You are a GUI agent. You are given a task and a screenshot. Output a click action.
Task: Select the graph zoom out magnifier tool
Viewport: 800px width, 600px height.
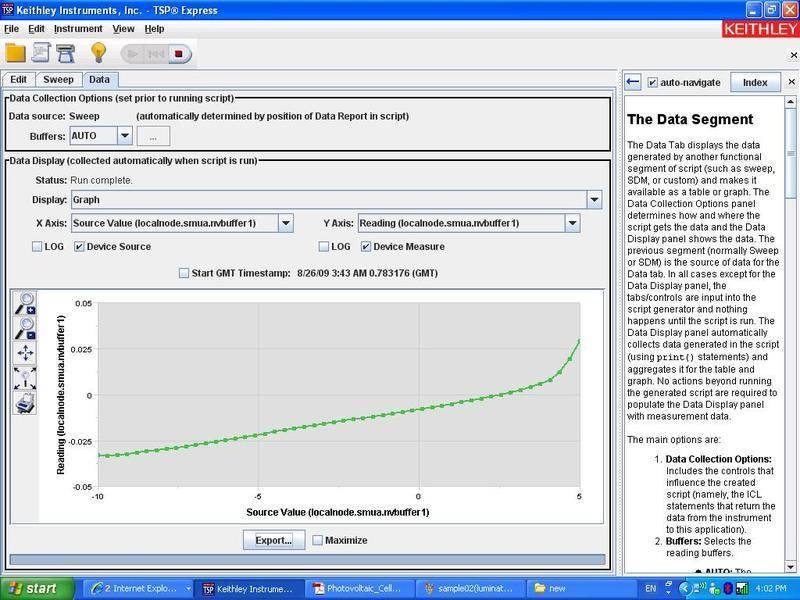point(26,328)
